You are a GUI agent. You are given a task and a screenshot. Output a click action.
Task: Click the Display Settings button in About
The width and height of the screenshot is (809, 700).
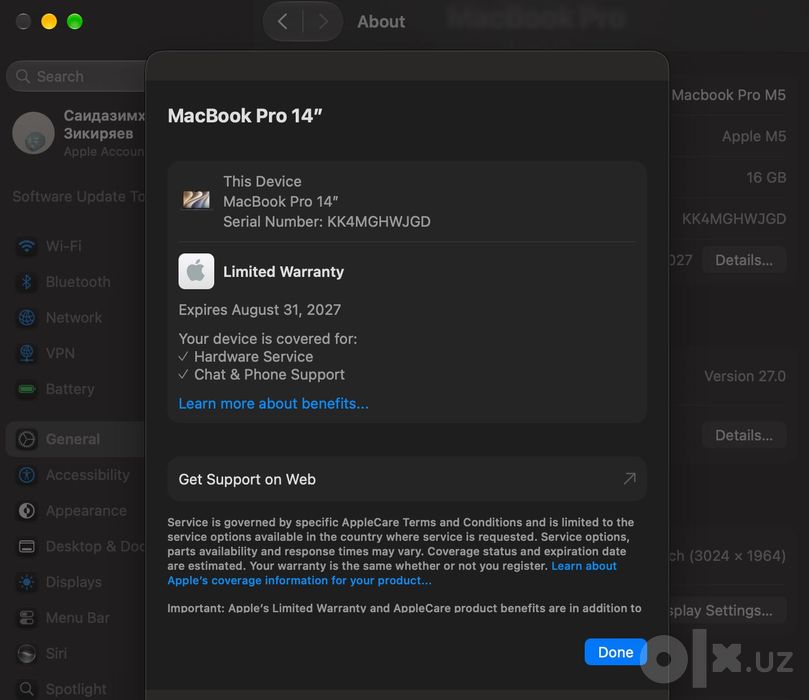tap(727, 610)
